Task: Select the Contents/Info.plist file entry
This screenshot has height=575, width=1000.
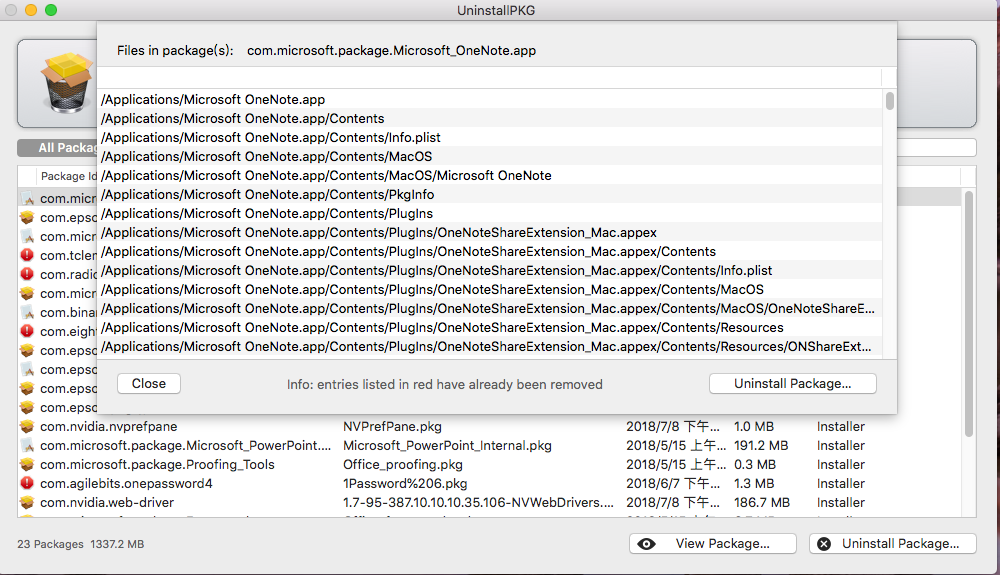Action: coord(490,138)
